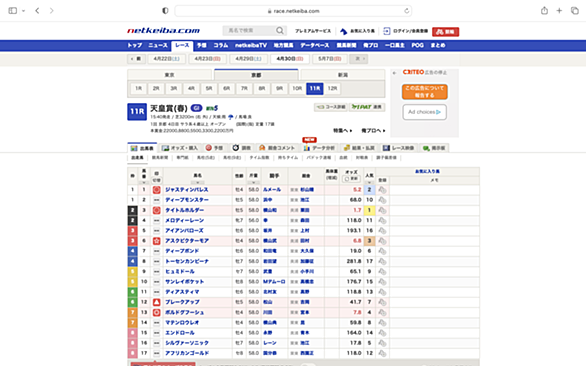Select race 12R button

pos(332,89)
